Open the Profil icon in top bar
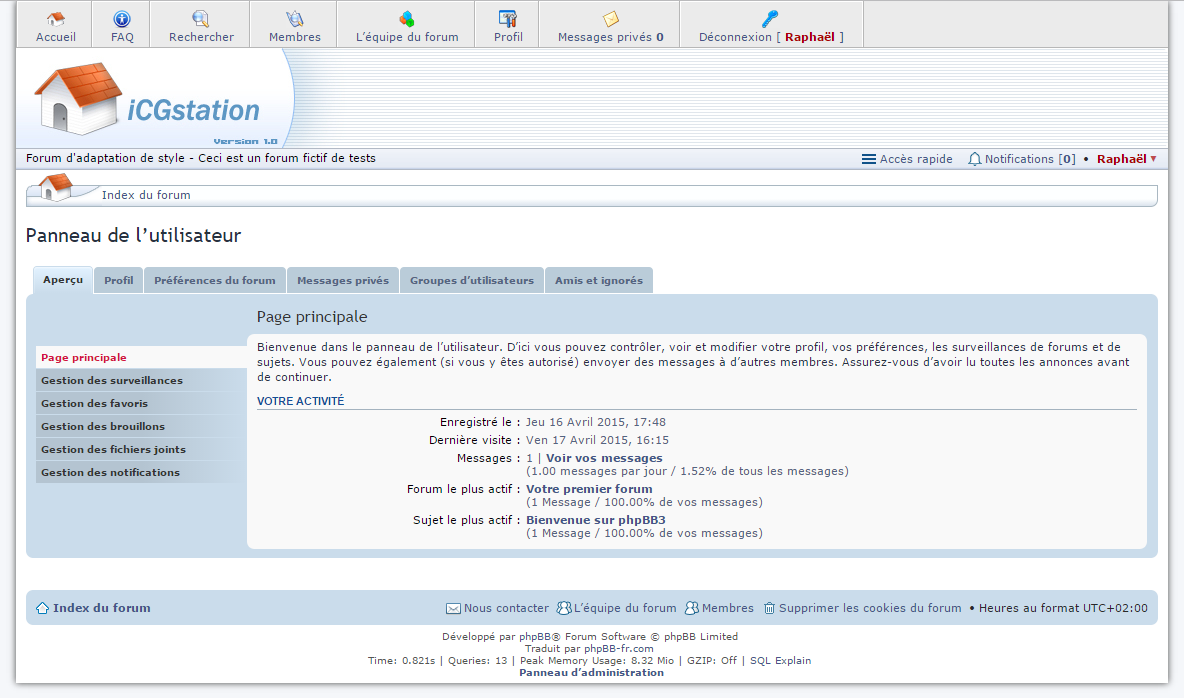1184x698 pixels. click(x=508, y=19)
